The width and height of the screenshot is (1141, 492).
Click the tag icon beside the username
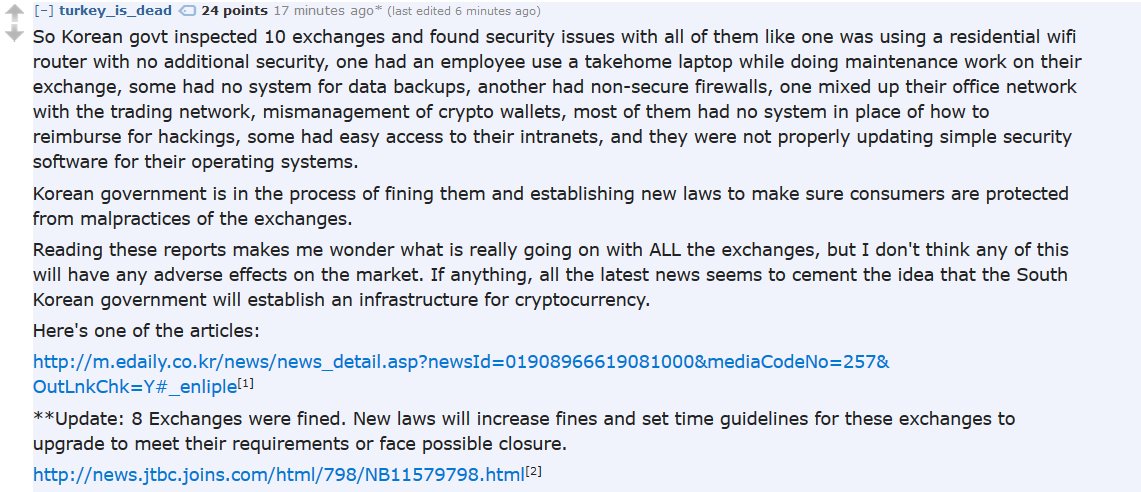(187, 11)
